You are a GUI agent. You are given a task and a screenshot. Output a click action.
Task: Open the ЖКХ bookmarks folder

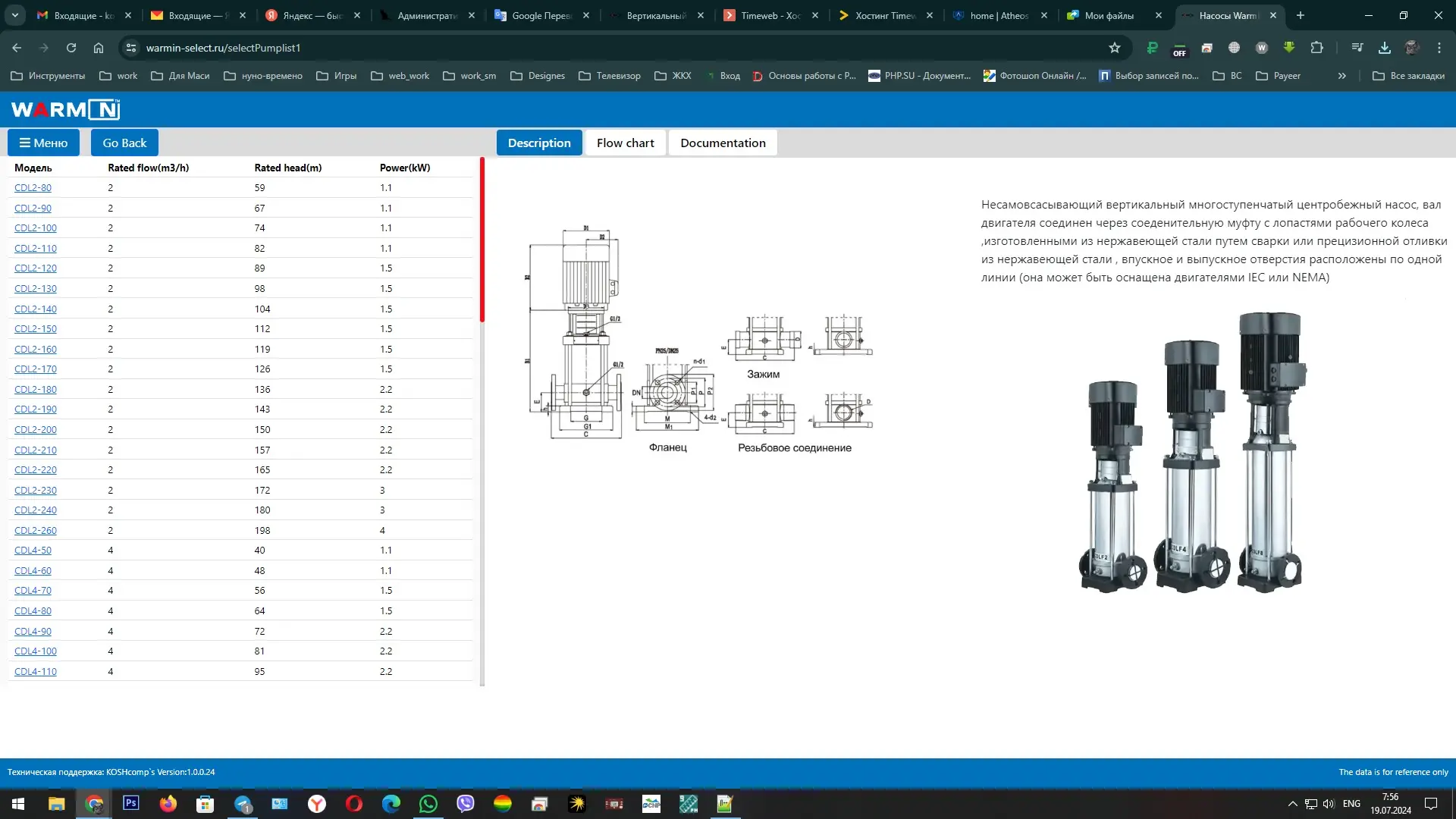point(673,76)
